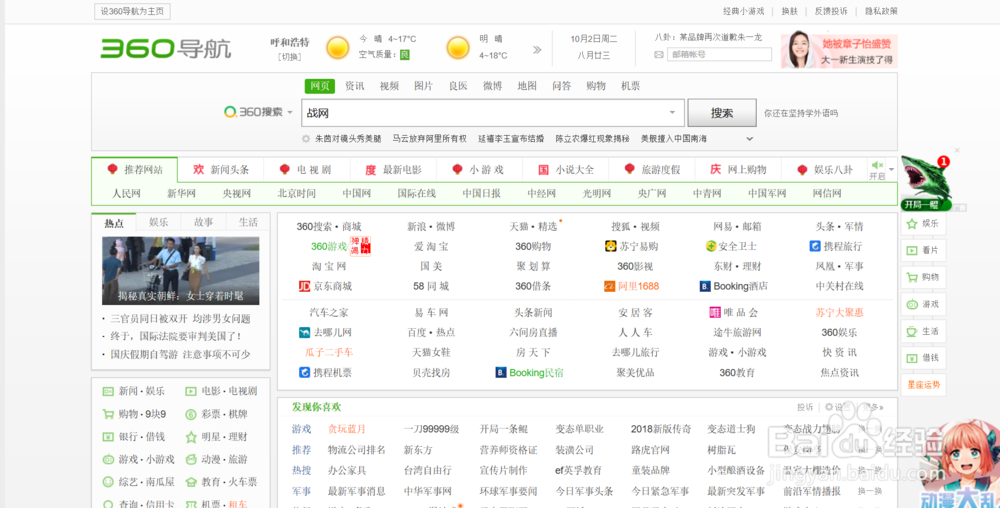Click 新闻·娱乐 category icon
The height and width of the screenshot is (508, 1000).
click(x=108, y=391)
